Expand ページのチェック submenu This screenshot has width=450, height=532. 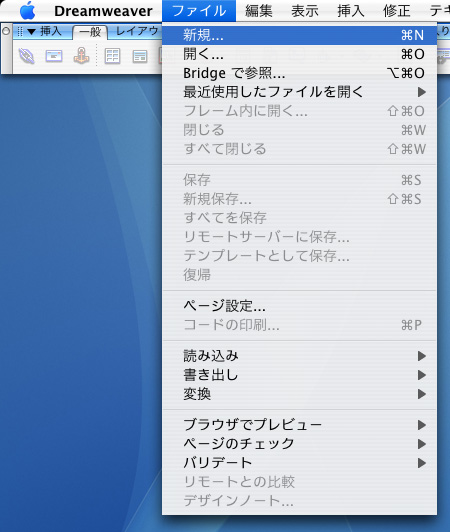point(299,444)
